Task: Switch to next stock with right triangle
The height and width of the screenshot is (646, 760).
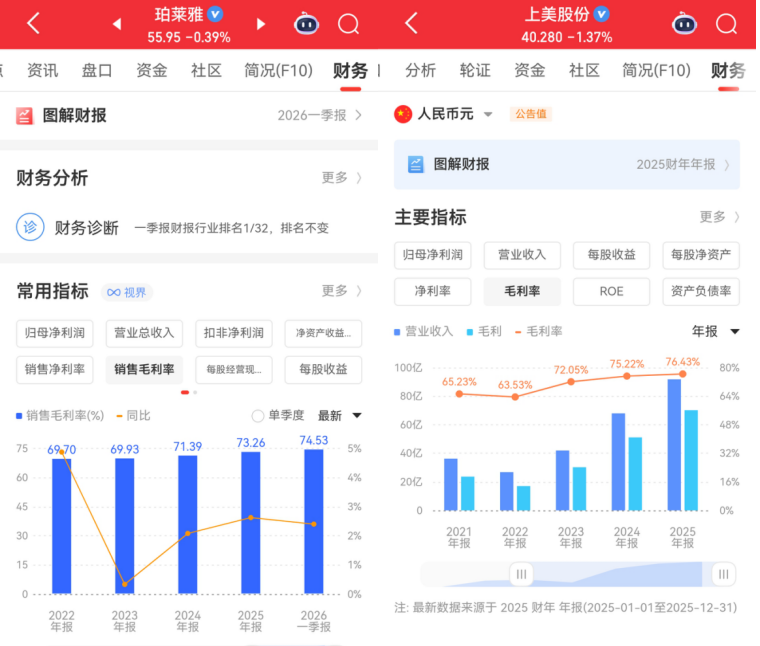Action: click(261, 24)
